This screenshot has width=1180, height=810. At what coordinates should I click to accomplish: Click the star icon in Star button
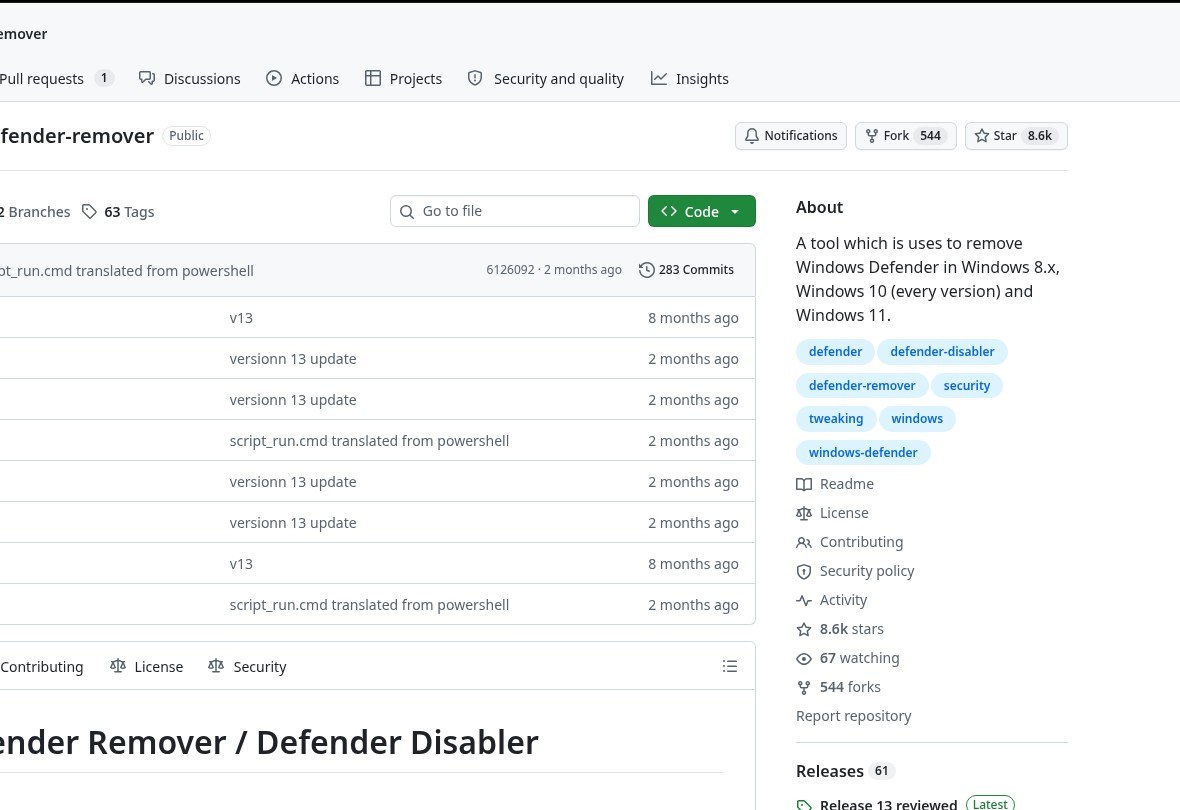[x=981, y=136]
